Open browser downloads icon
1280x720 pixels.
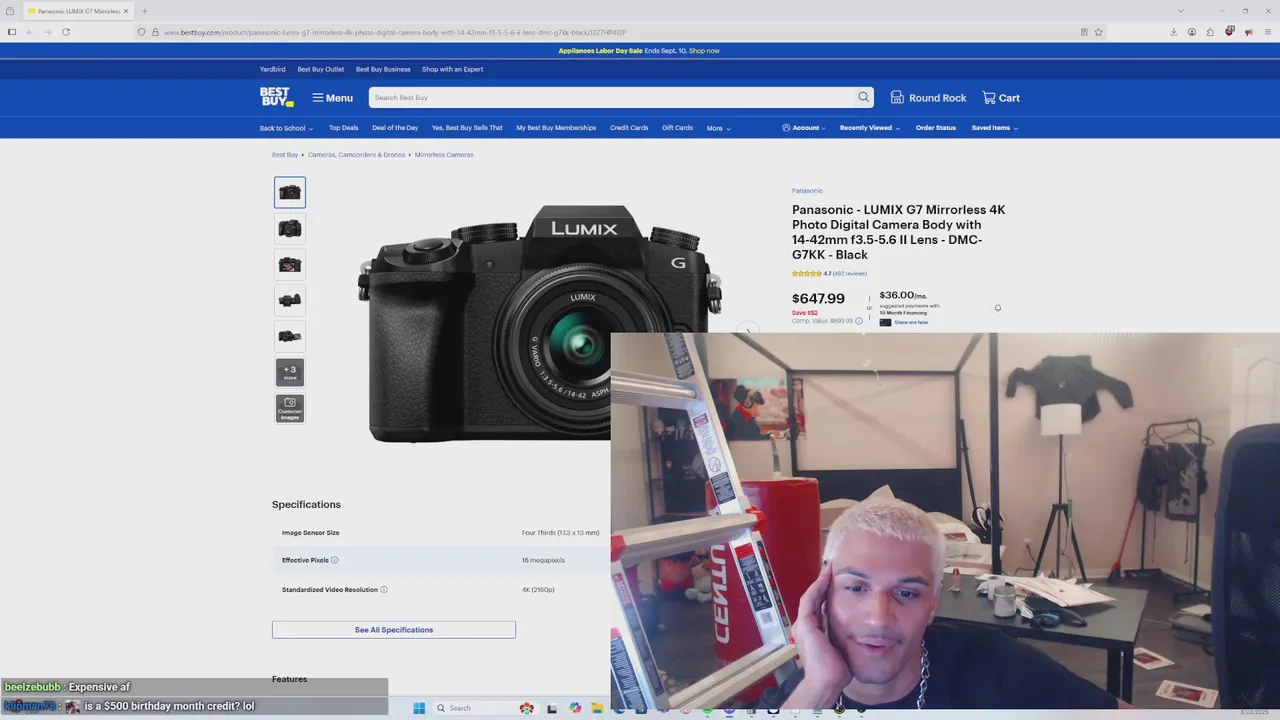(x=1173, y=32)
